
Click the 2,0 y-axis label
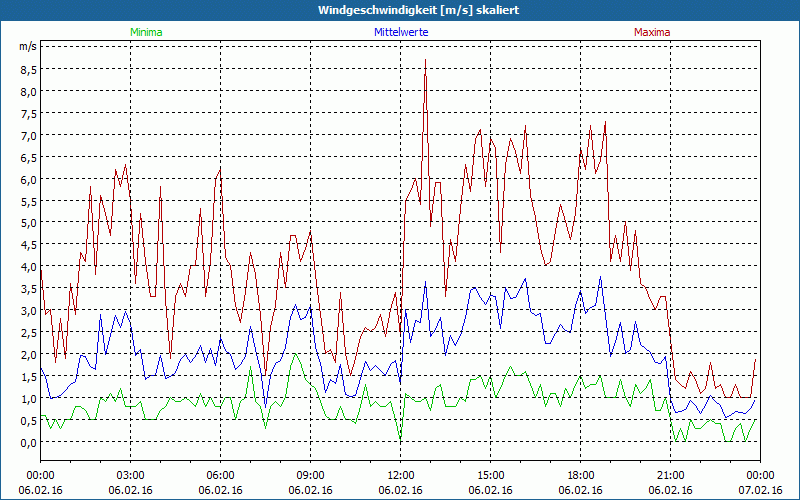[x=28, y=355]
